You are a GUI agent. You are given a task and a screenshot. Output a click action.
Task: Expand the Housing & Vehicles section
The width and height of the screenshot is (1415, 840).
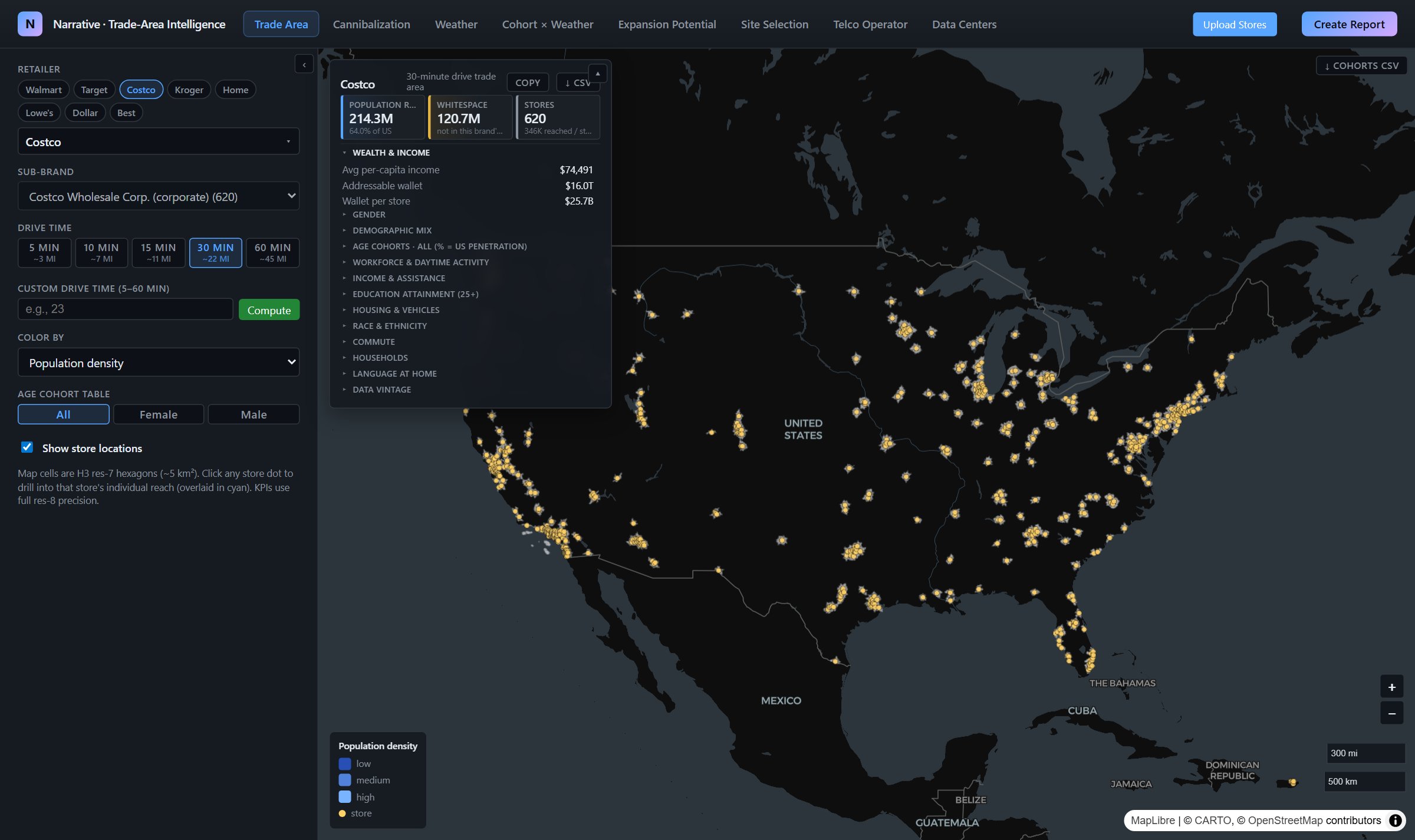pyautogui.click(x=396, y=310)
